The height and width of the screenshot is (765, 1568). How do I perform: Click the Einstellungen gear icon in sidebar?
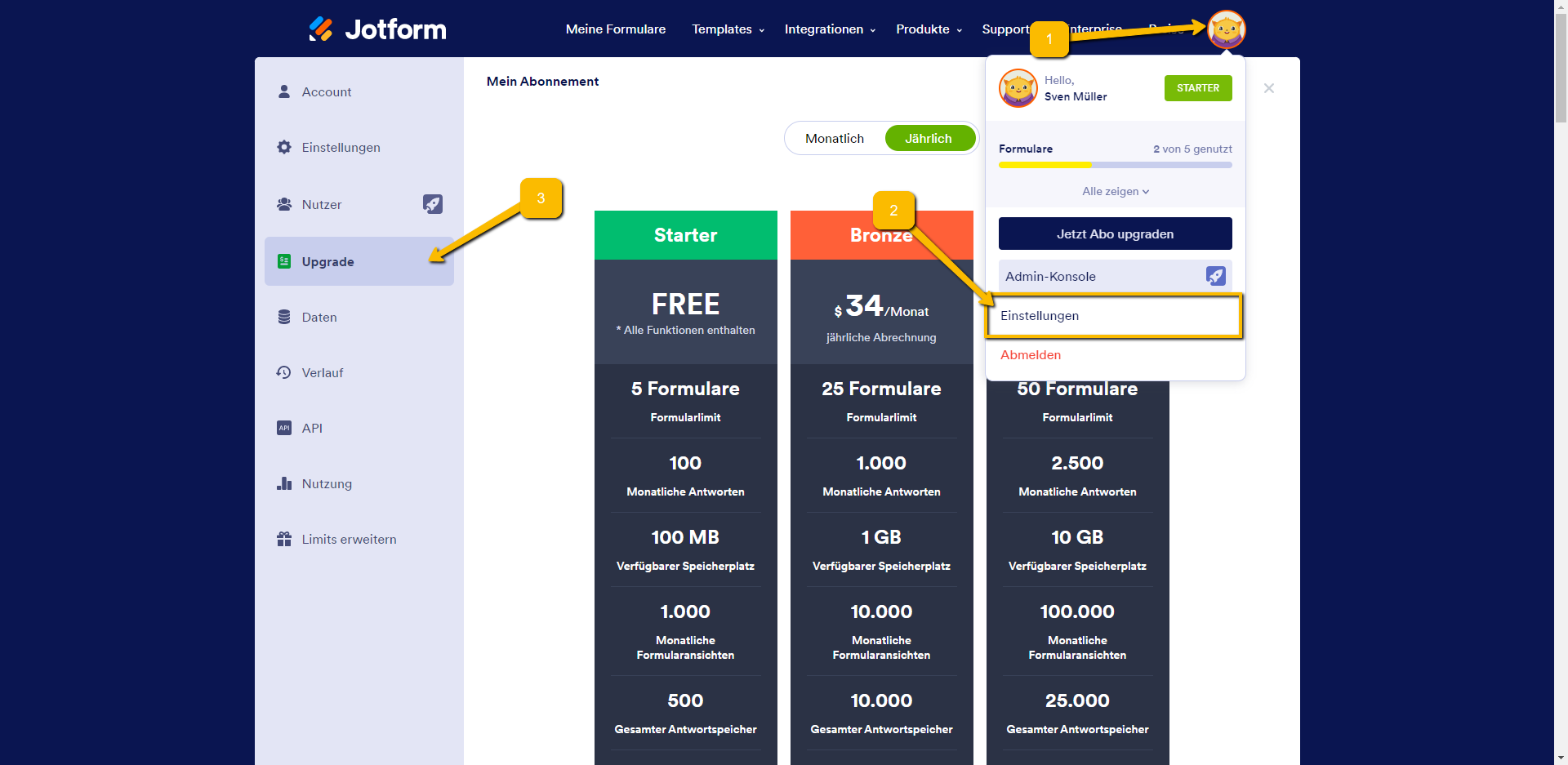(284, 147)
